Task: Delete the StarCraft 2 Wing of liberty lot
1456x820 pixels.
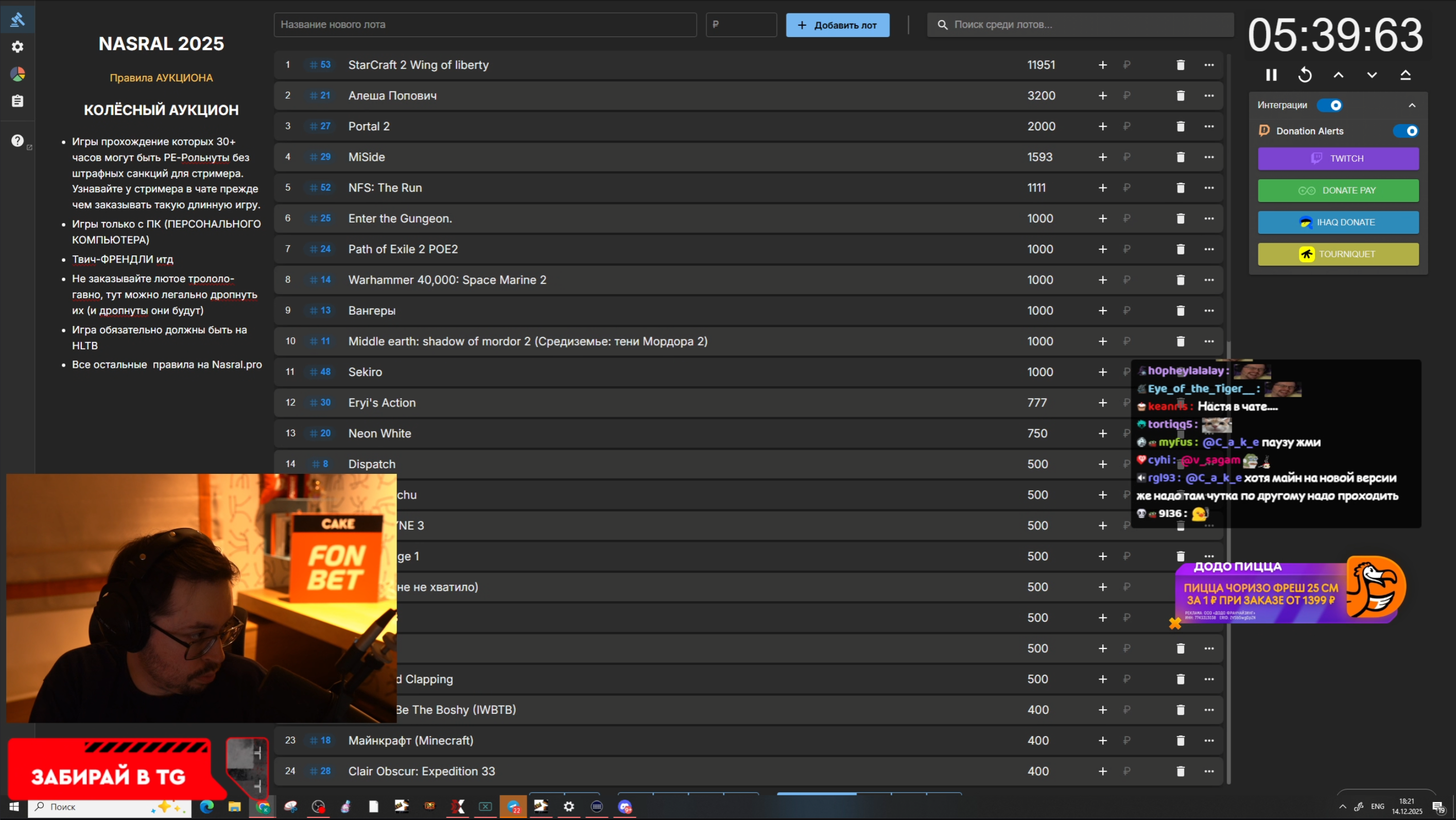Action: [1180, 65]
